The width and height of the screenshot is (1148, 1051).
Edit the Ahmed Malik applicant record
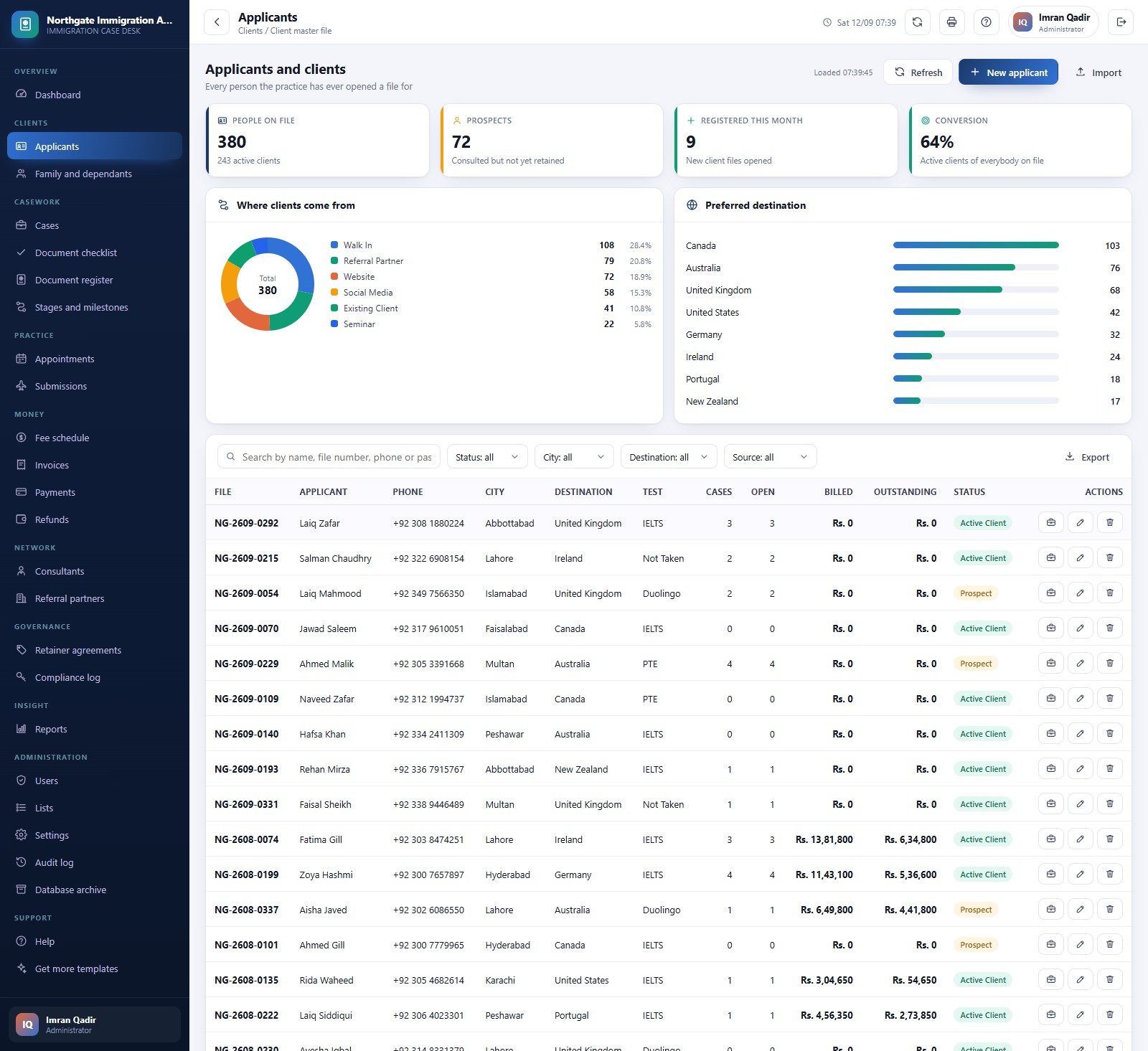(x=1080, y=663)
